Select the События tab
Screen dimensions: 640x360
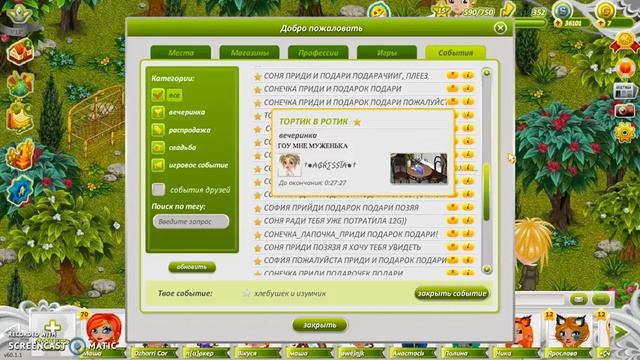456,53
